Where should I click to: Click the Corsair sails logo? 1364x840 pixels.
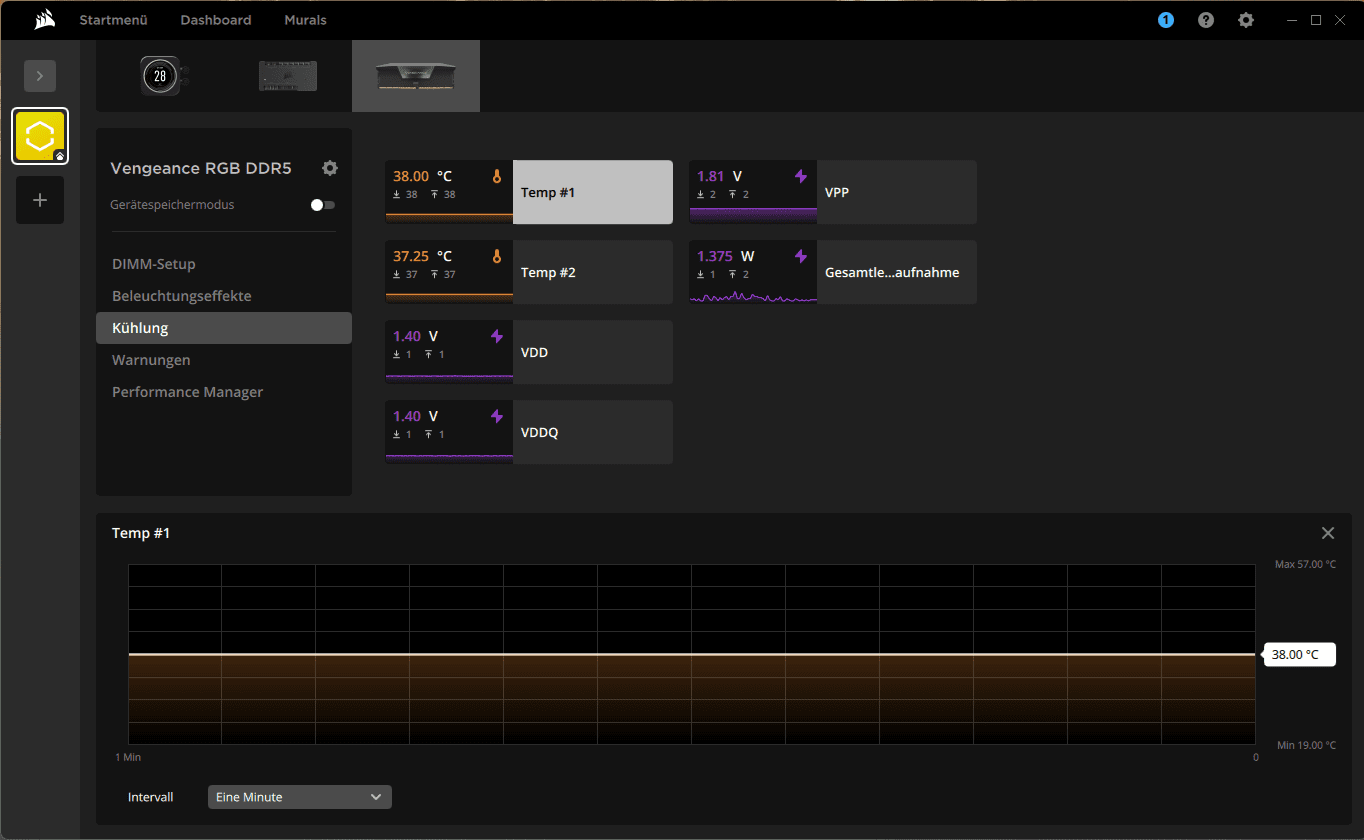coord(43,19)
